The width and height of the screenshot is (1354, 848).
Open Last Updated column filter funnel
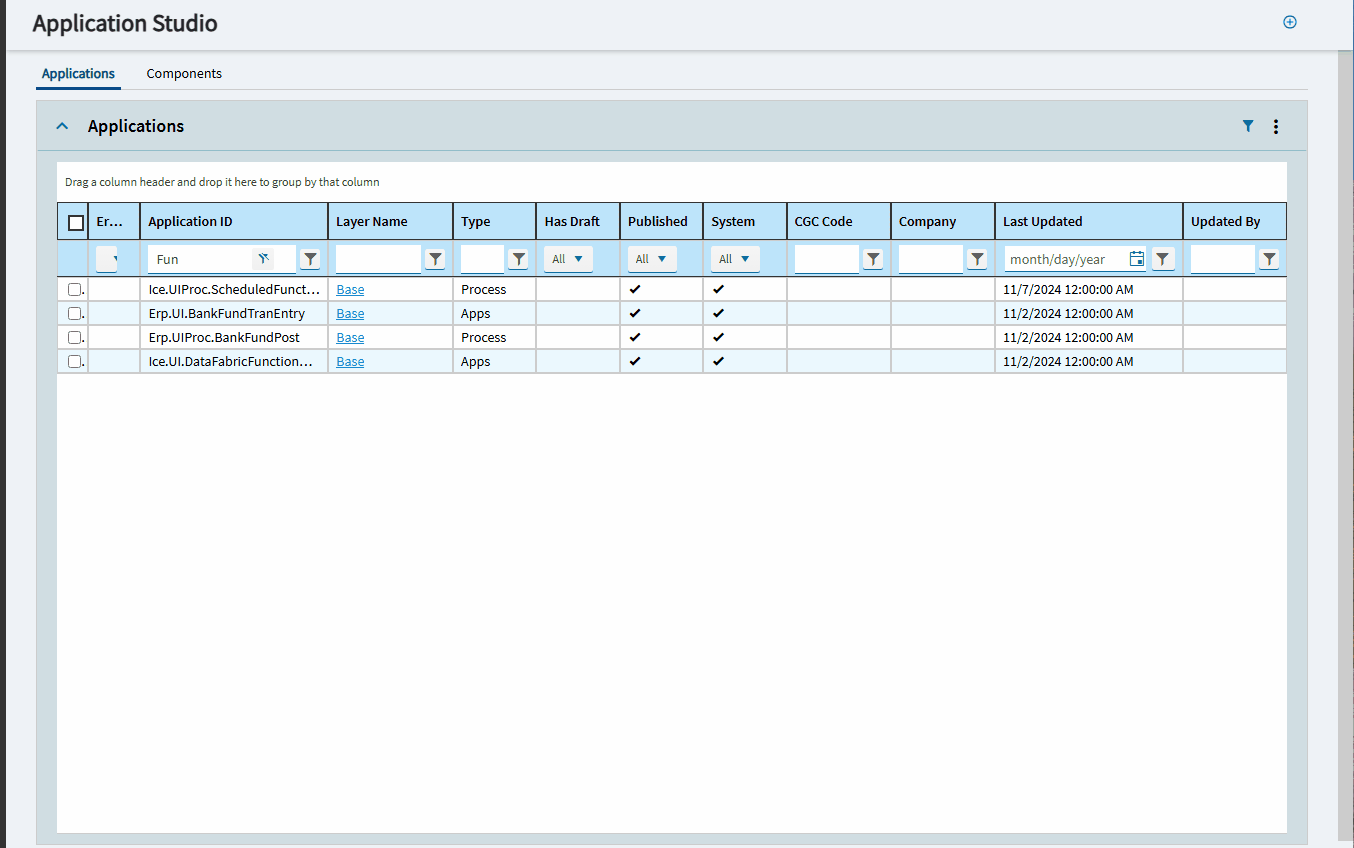click(1162, 259)
